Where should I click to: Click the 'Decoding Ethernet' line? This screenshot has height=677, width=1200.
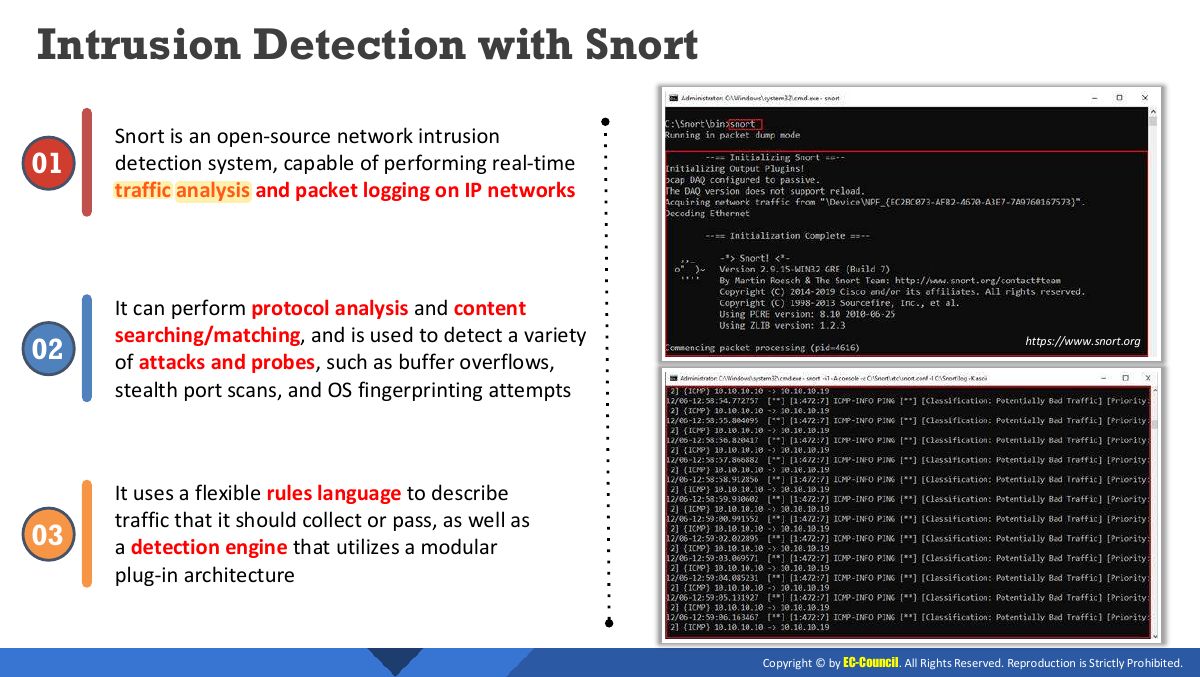pos(707,213)
